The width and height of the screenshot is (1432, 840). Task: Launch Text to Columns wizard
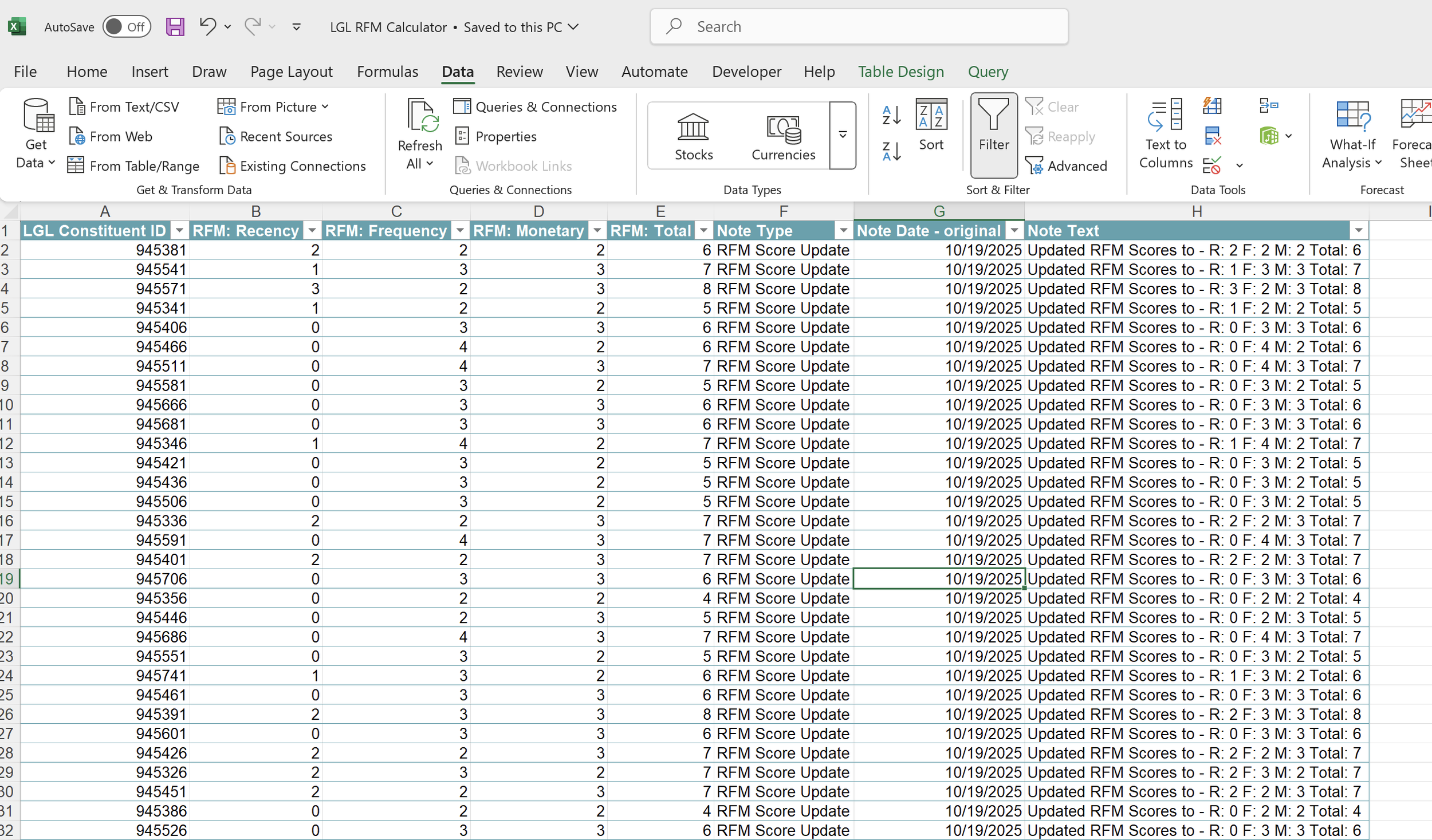[x=1166, y=135]
